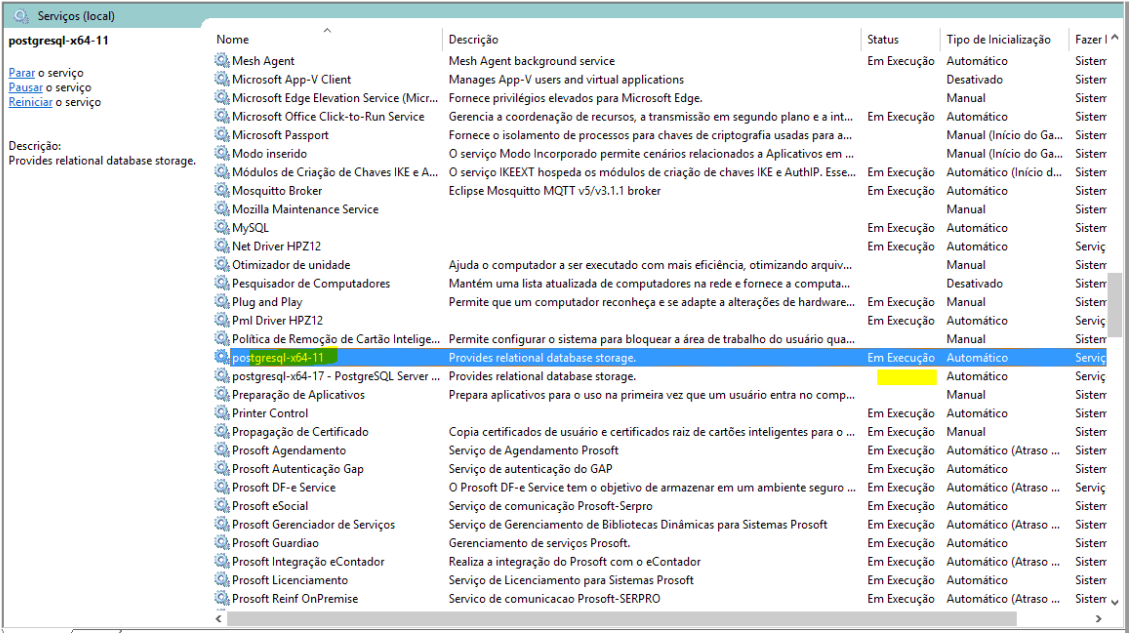Click the Módulos de Criação de Chaves IKE service
The image size is (1129, 633).
tap(335, 172)
